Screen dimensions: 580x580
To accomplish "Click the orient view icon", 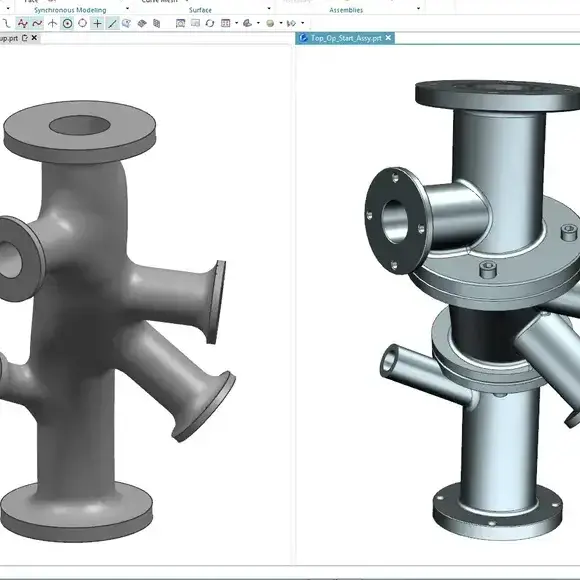I will pos(247,23).
